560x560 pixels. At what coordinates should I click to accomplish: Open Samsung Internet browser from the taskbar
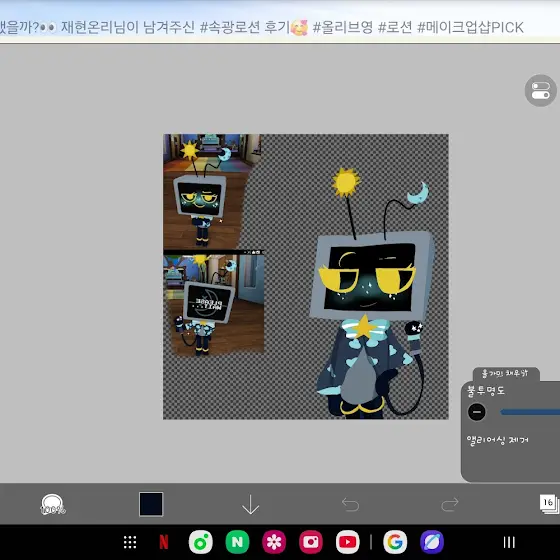tap(432, 542)
